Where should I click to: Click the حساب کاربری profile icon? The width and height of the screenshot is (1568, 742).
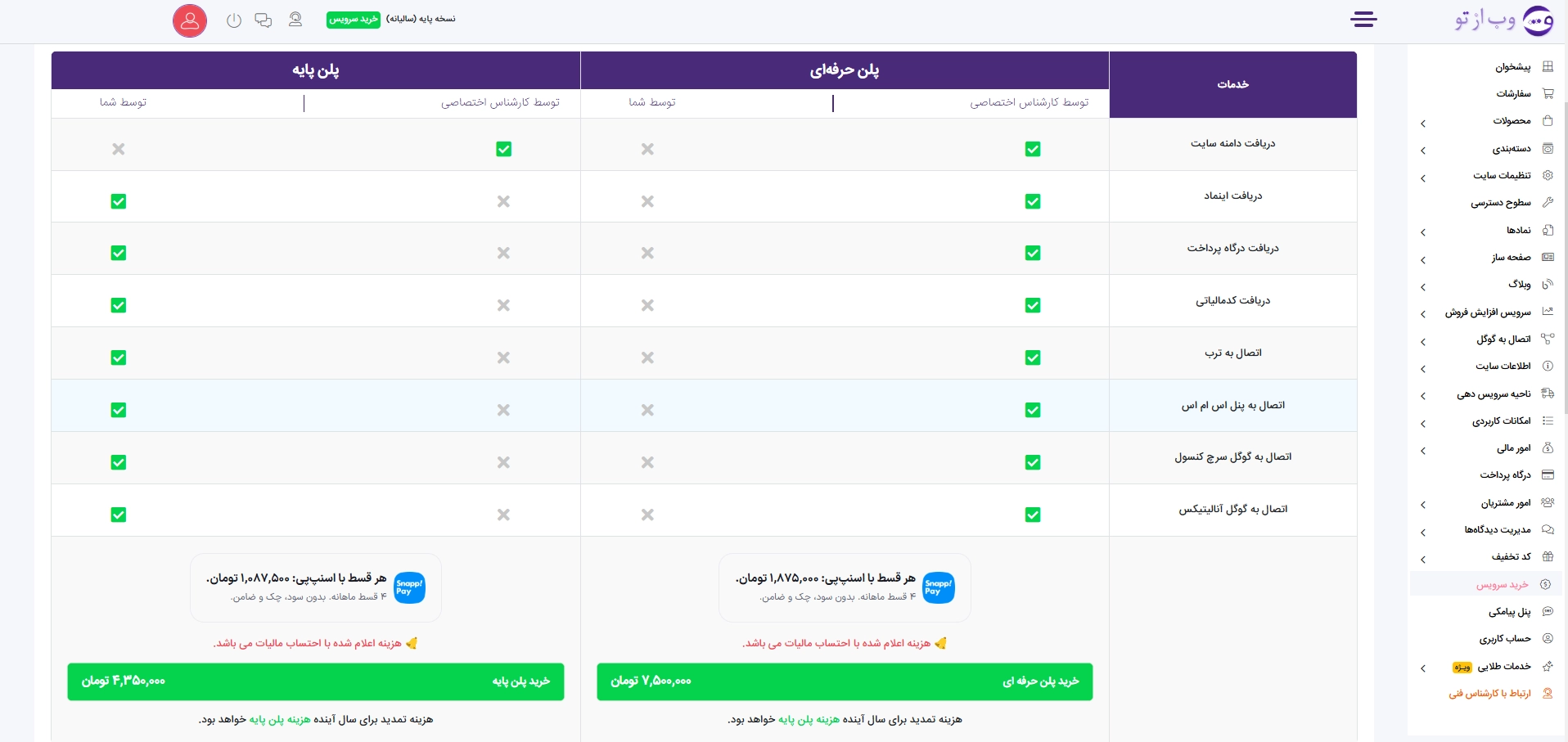pyautogui.click(x=1548, y=638)
